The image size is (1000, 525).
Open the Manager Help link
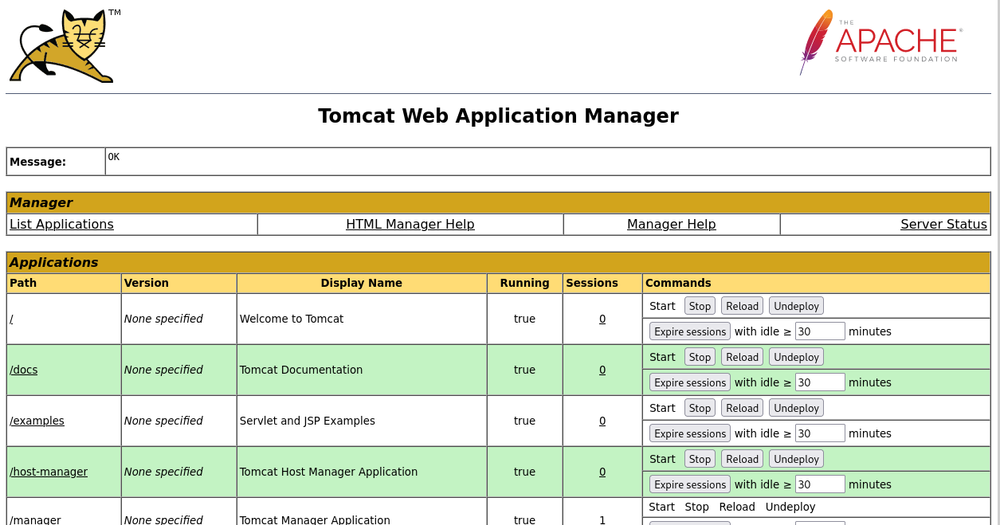pyautogui.click(x=672, y=225)
